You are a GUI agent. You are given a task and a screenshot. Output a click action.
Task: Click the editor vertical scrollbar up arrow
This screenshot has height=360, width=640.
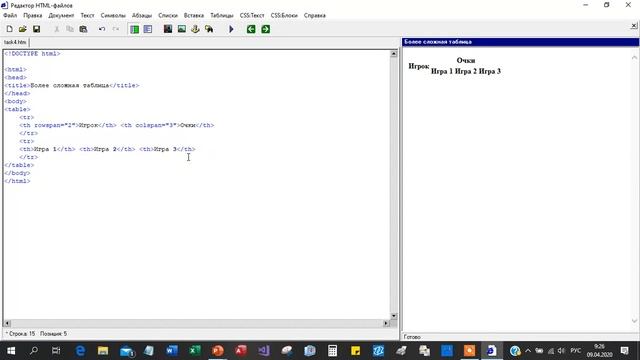click(393, 53)
